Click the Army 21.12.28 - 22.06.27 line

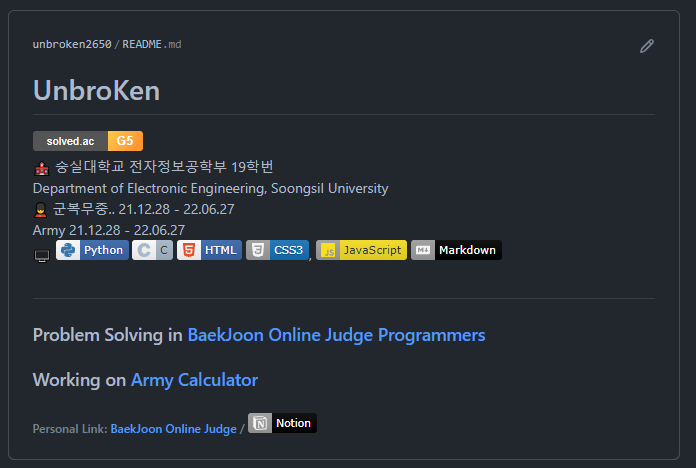109,230
